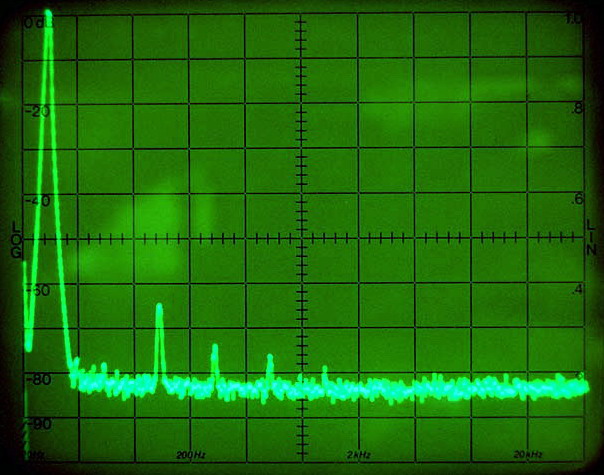Click the center graticule crosshair intersection
Image resolution: width=604 pixels, height=475 pixels.
pos(302,238)
